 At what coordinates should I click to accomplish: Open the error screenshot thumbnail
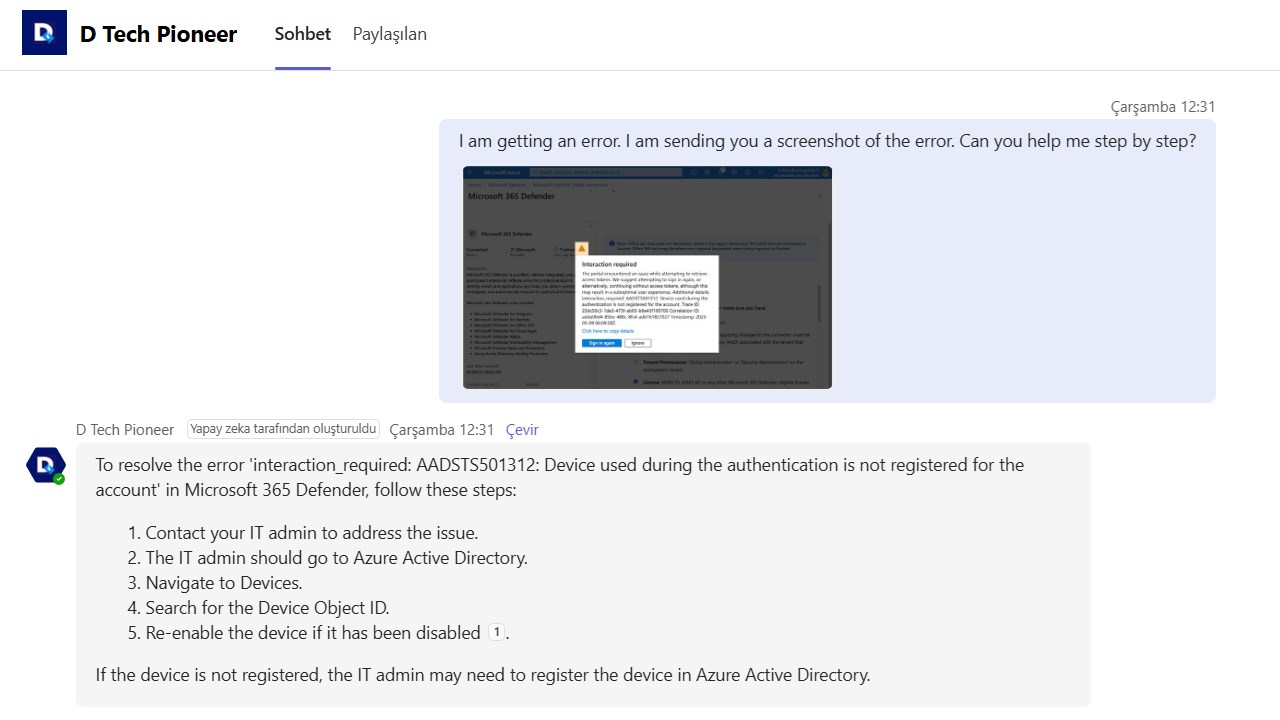[647, 277]
